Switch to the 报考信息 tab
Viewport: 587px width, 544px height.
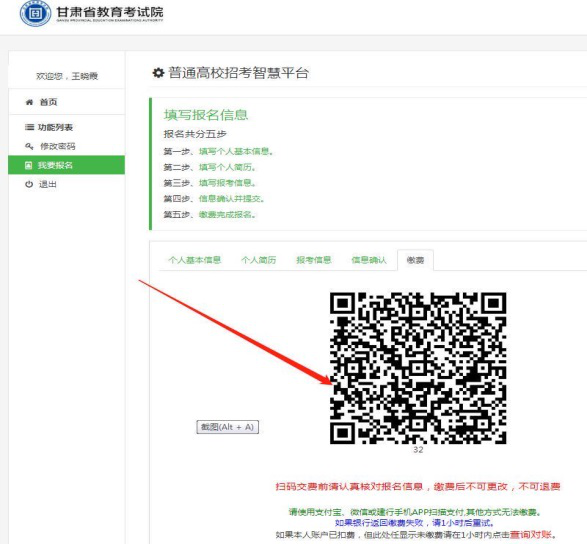[x=314, y=260]
